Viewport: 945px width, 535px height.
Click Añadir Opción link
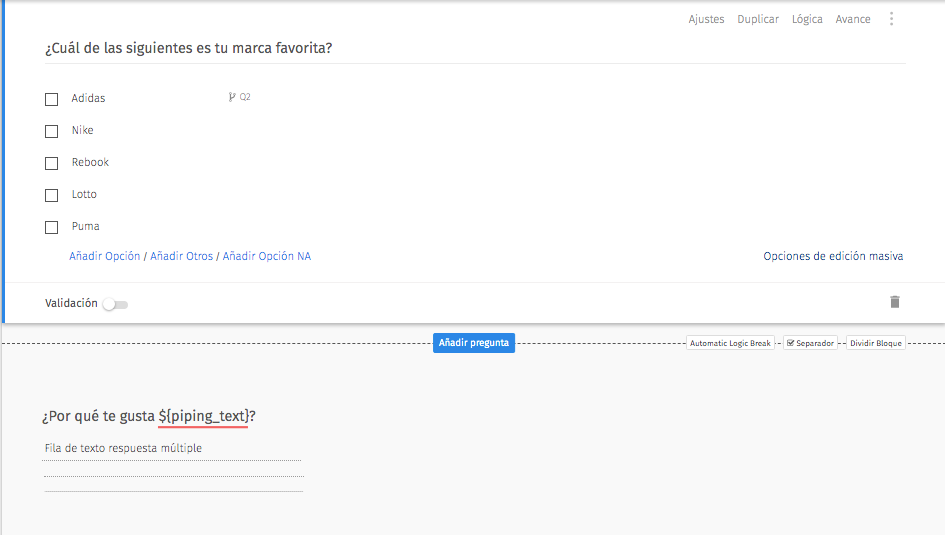(x=105, y=256)
